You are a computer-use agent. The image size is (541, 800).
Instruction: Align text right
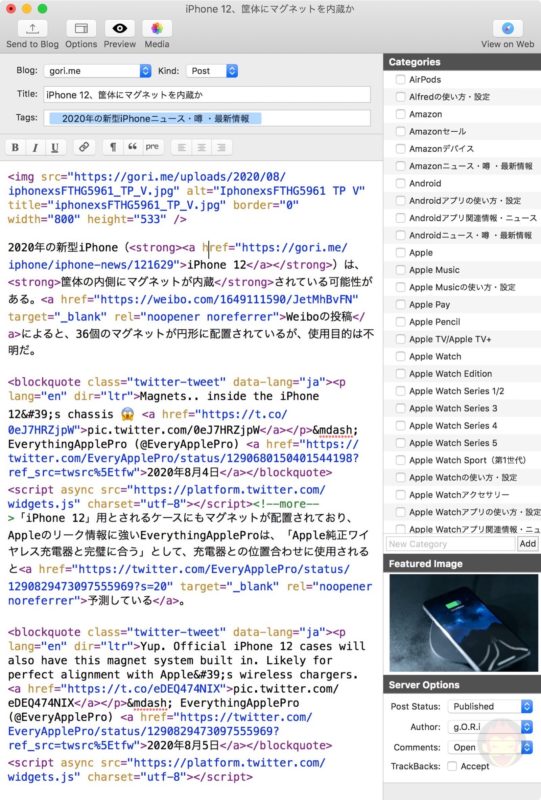pos(222,147)
